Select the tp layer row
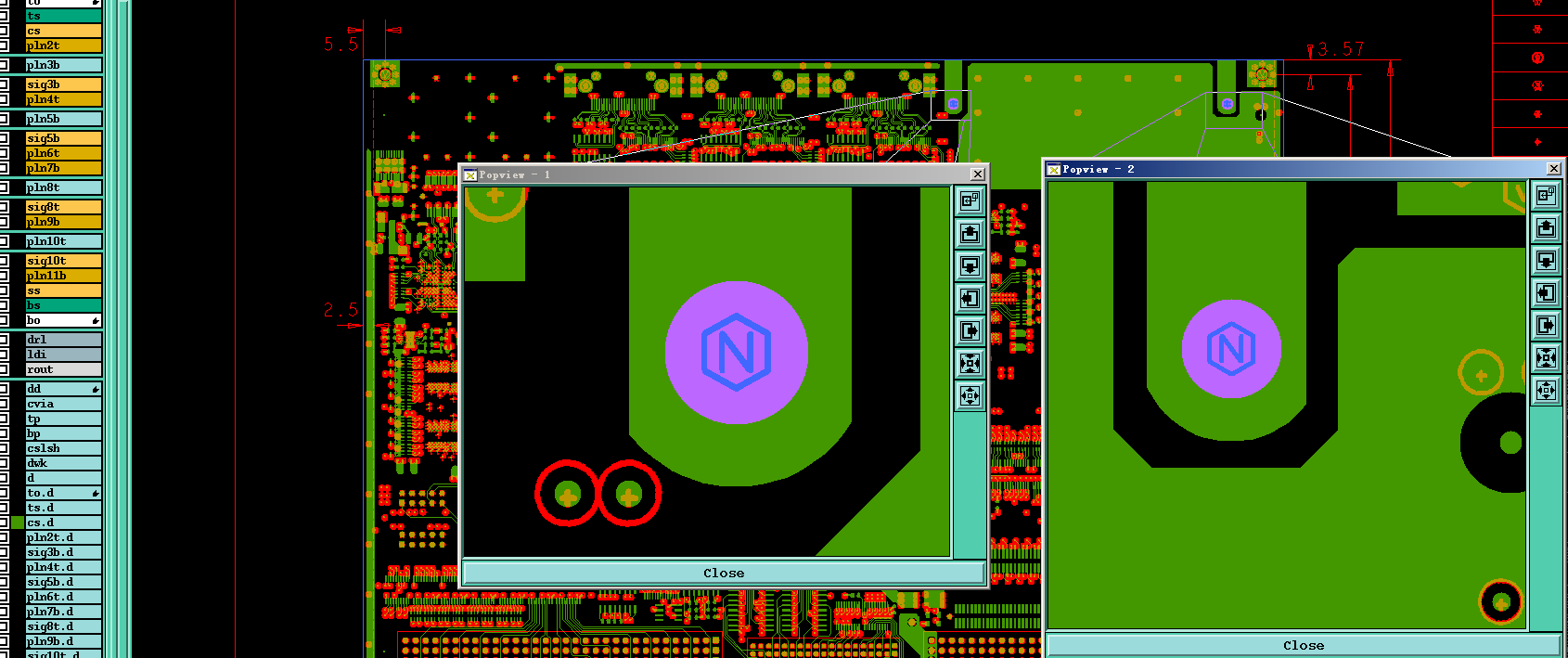This screenshot has height=658, width=1568. tap(63, 419)
